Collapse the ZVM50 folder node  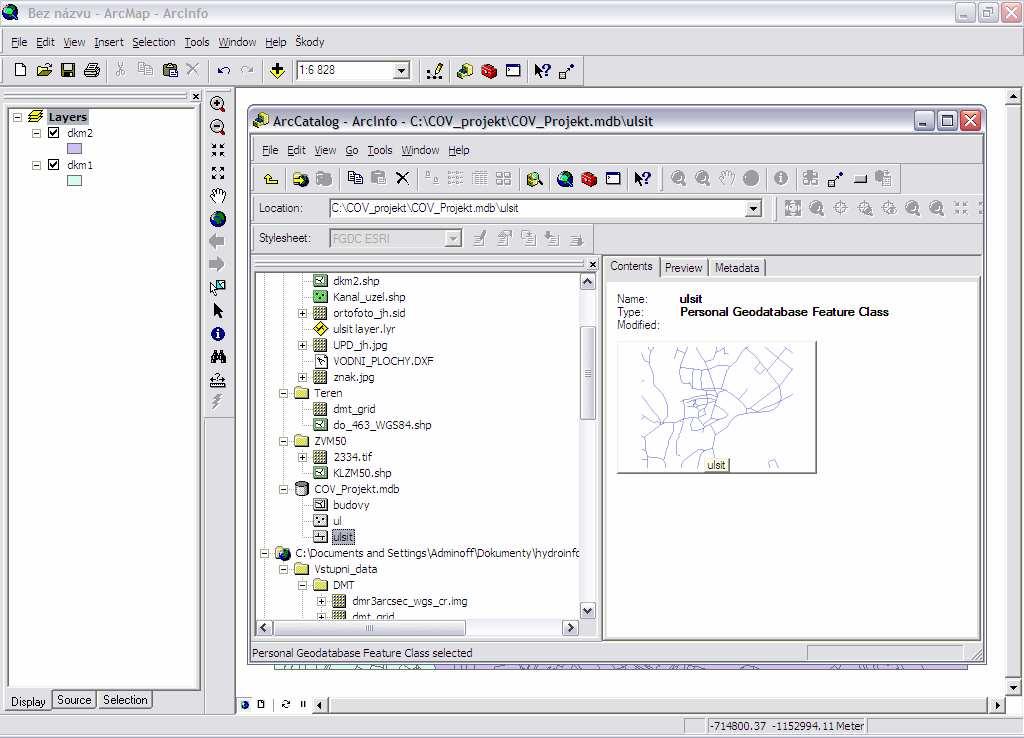pos(283,441)
